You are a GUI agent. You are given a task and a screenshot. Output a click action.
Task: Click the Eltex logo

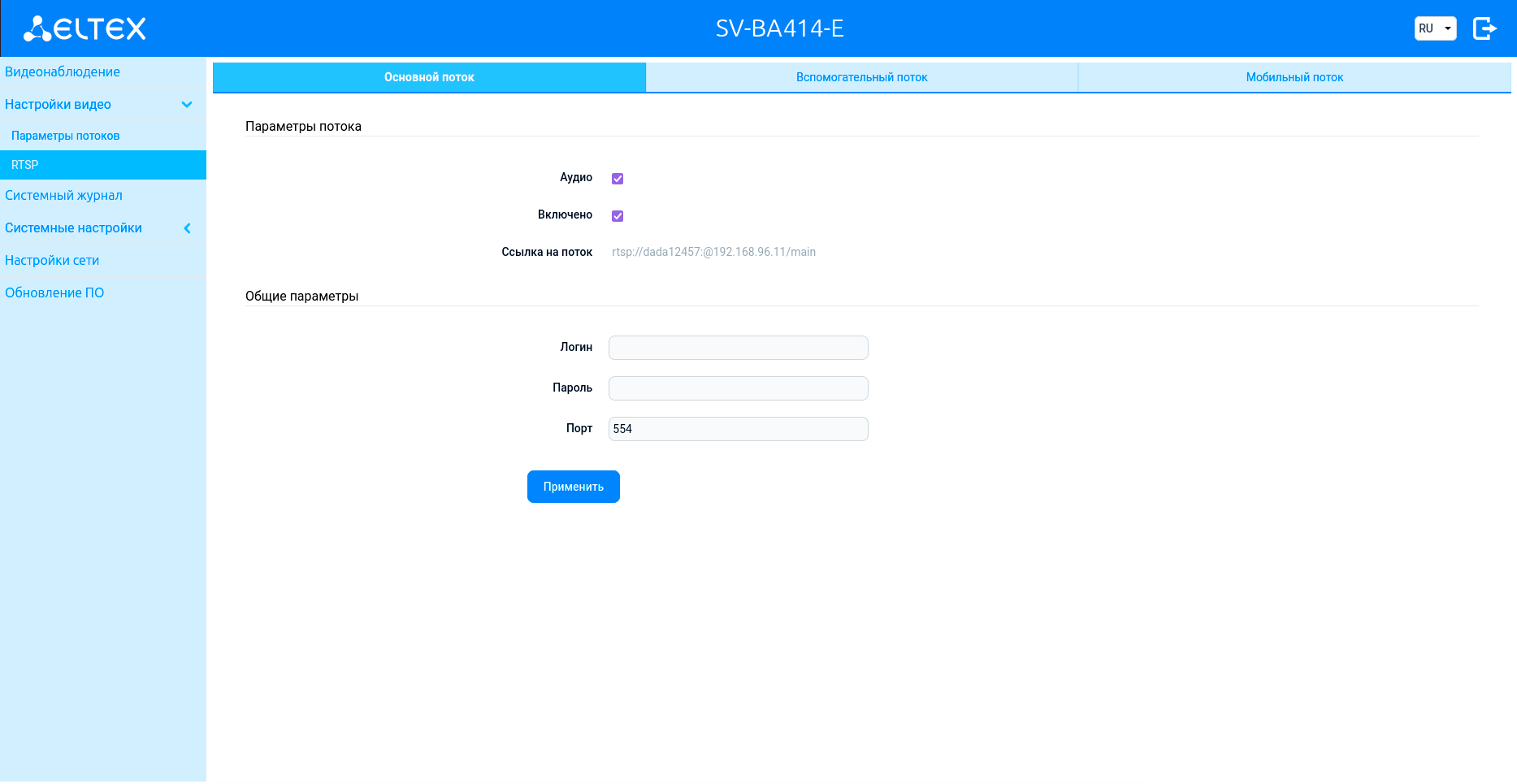tap(85, 28)
